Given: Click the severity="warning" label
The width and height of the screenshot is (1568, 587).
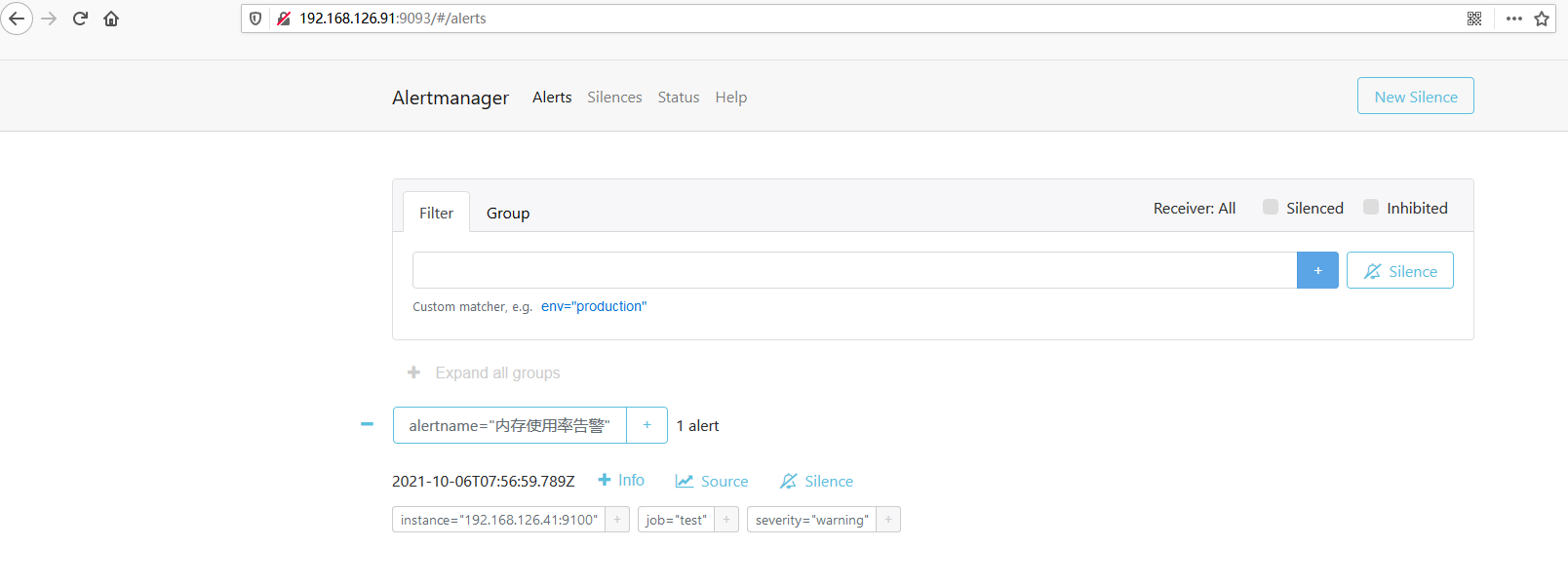Looking at the screenshot, I should tap(811, 520).
